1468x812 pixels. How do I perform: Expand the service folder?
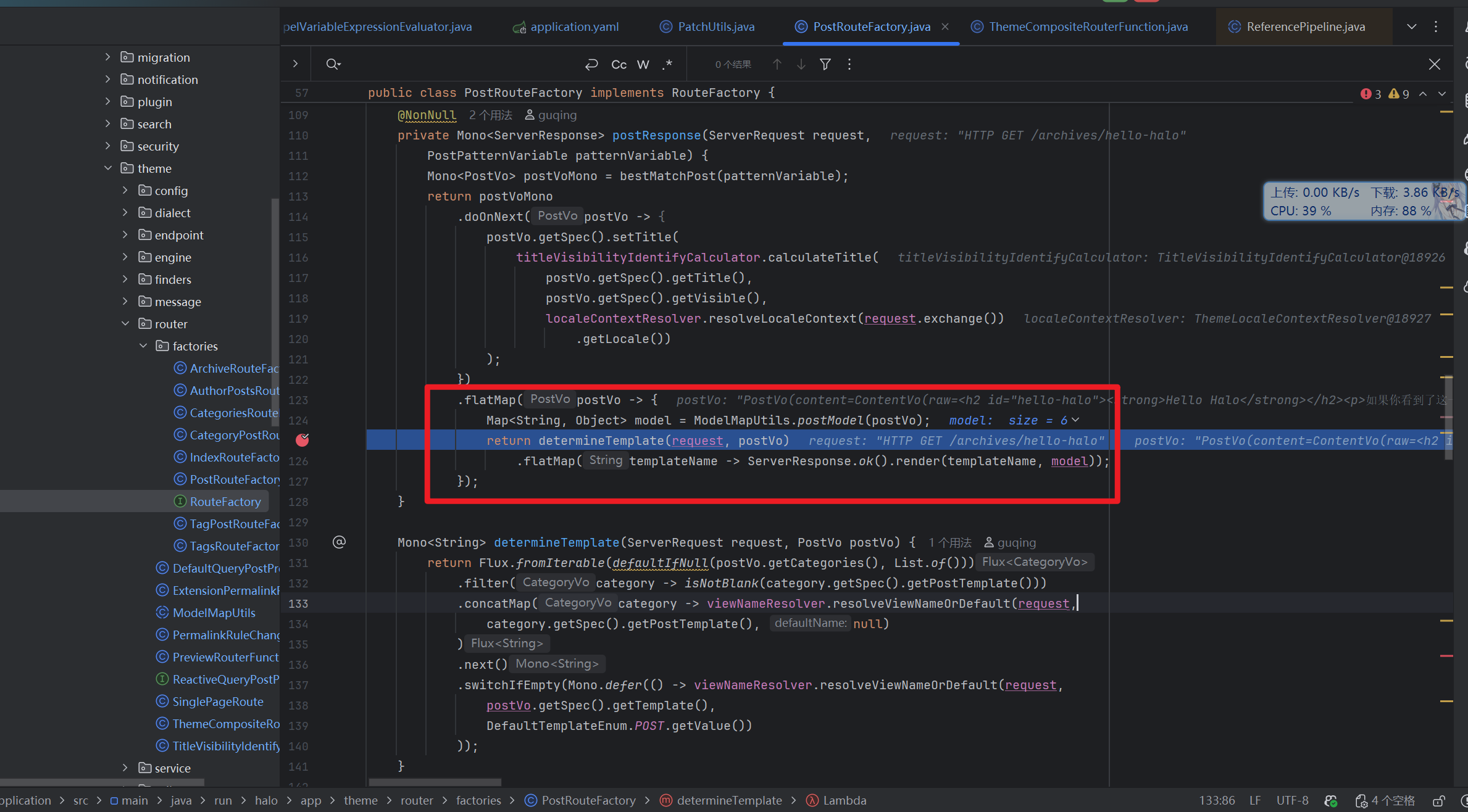[x=125, y=768]
